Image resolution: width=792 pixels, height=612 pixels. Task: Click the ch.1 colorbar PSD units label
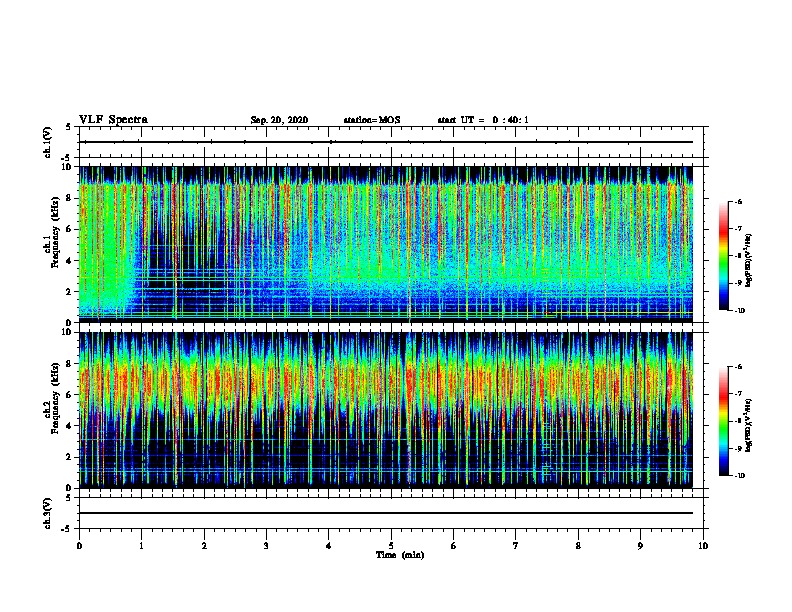[x=749, y=261]
